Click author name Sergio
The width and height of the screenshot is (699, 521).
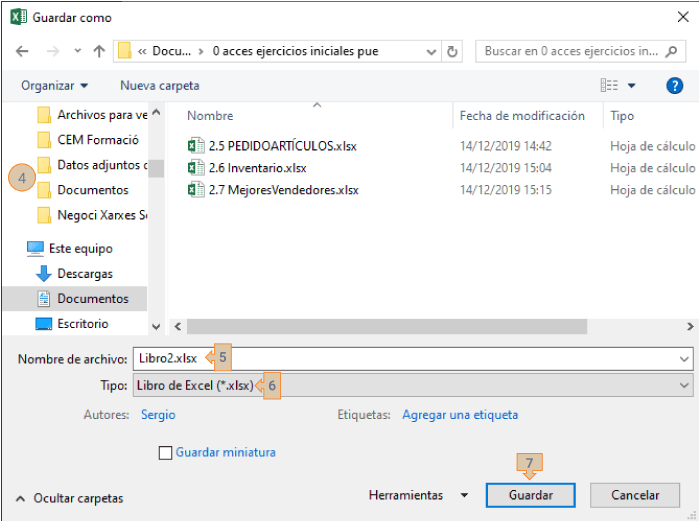click(x=158, y=415)
